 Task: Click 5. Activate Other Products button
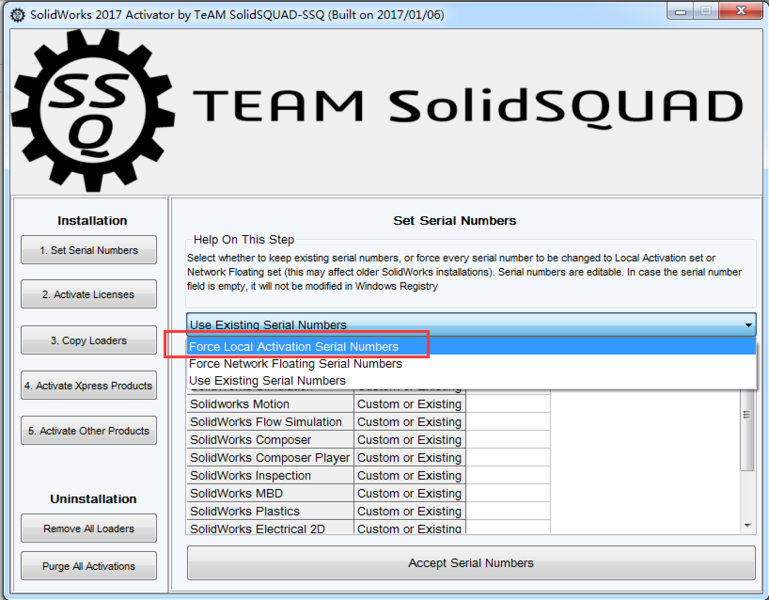(x=89, y=430)
